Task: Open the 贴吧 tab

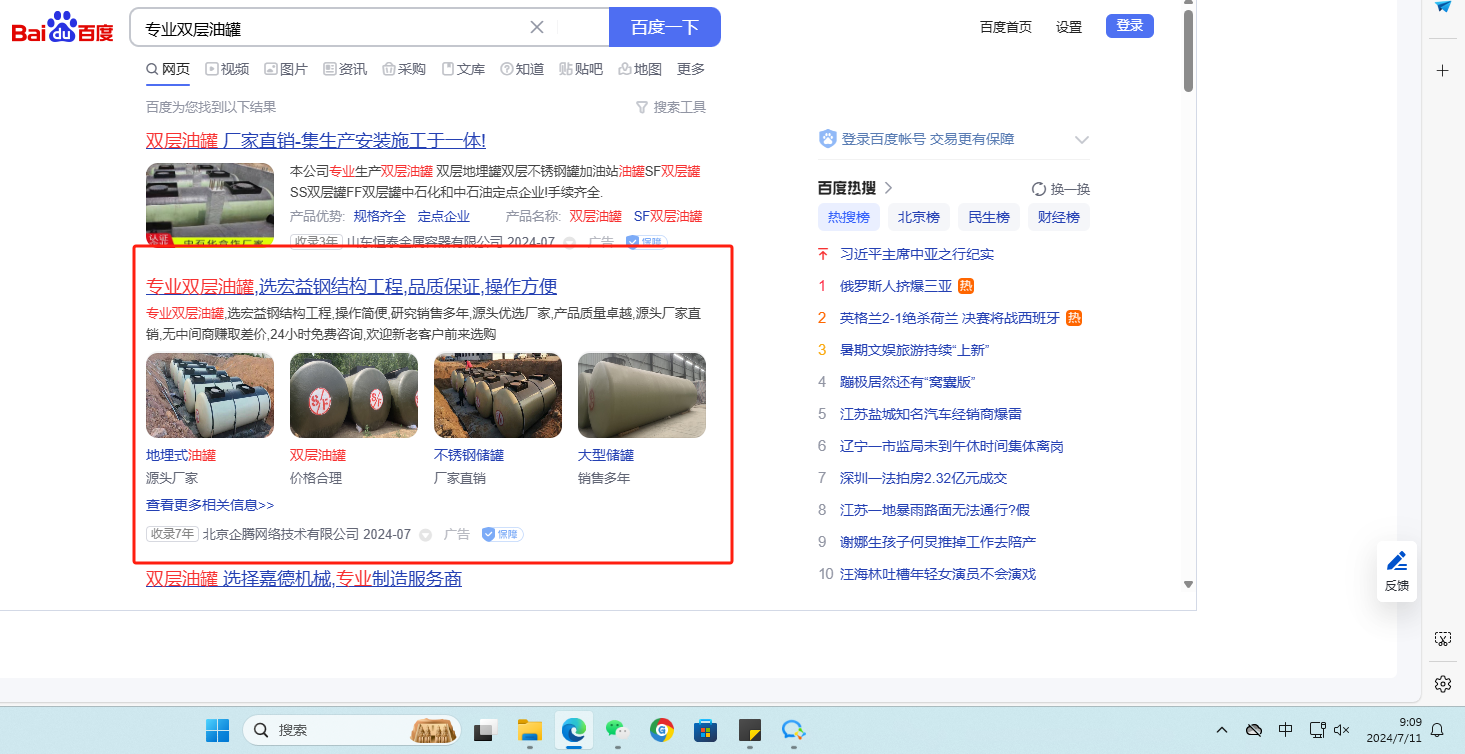Action: pyautogui.click(x=581, y=69)
